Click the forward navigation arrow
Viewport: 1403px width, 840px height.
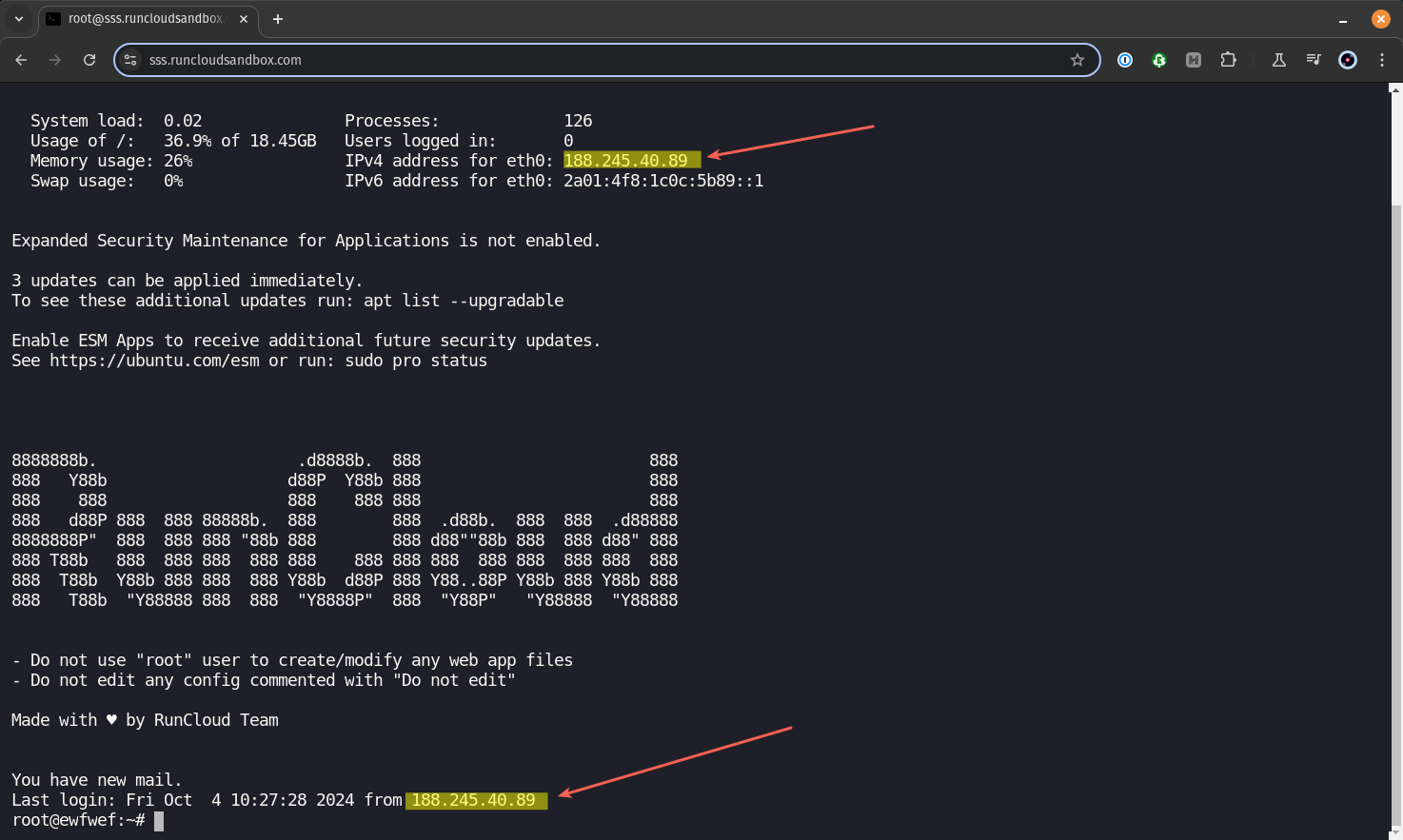54,59
